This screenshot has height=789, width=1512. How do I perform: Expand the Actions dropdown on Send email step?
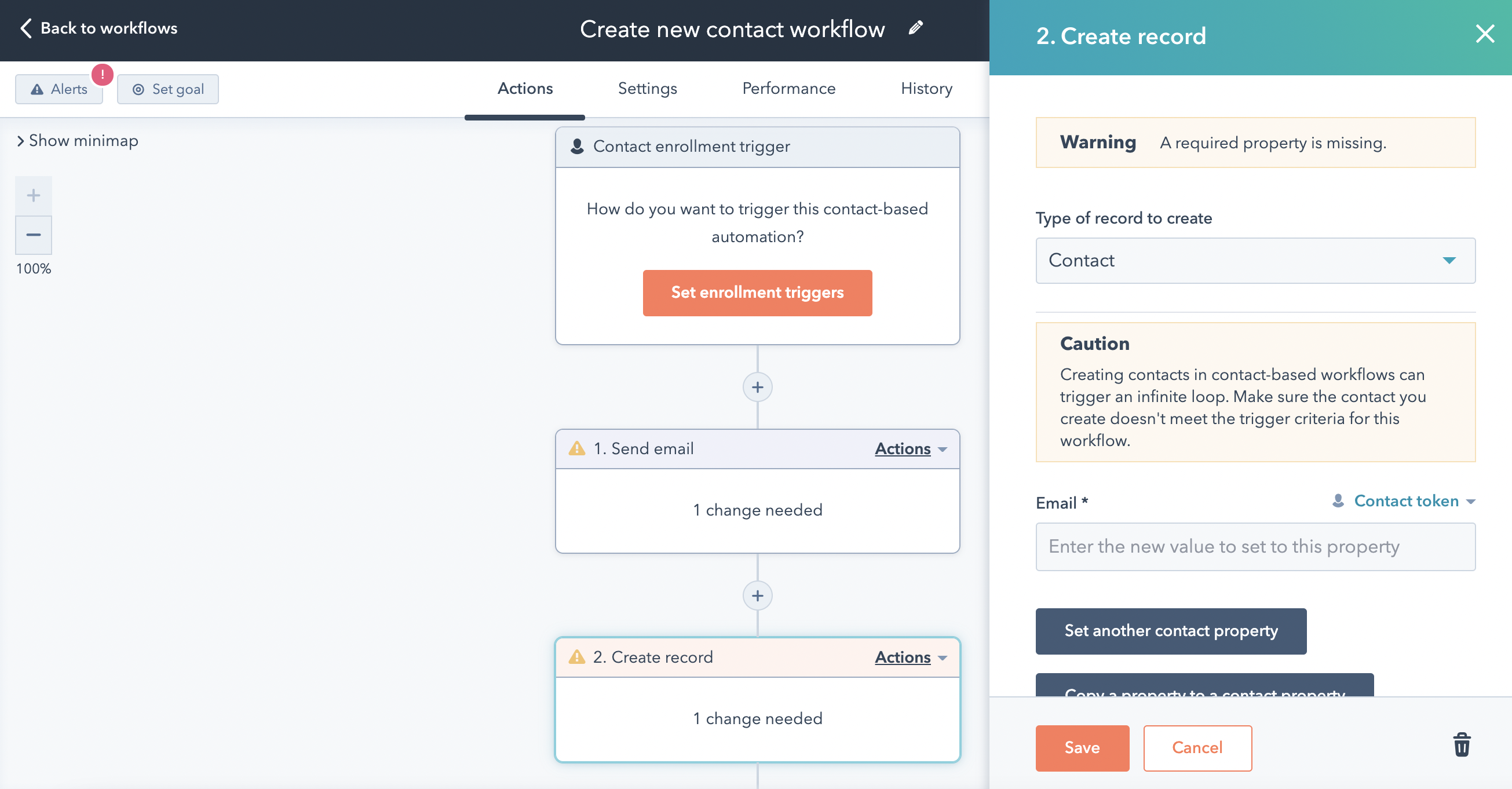[x=909, y=449]
